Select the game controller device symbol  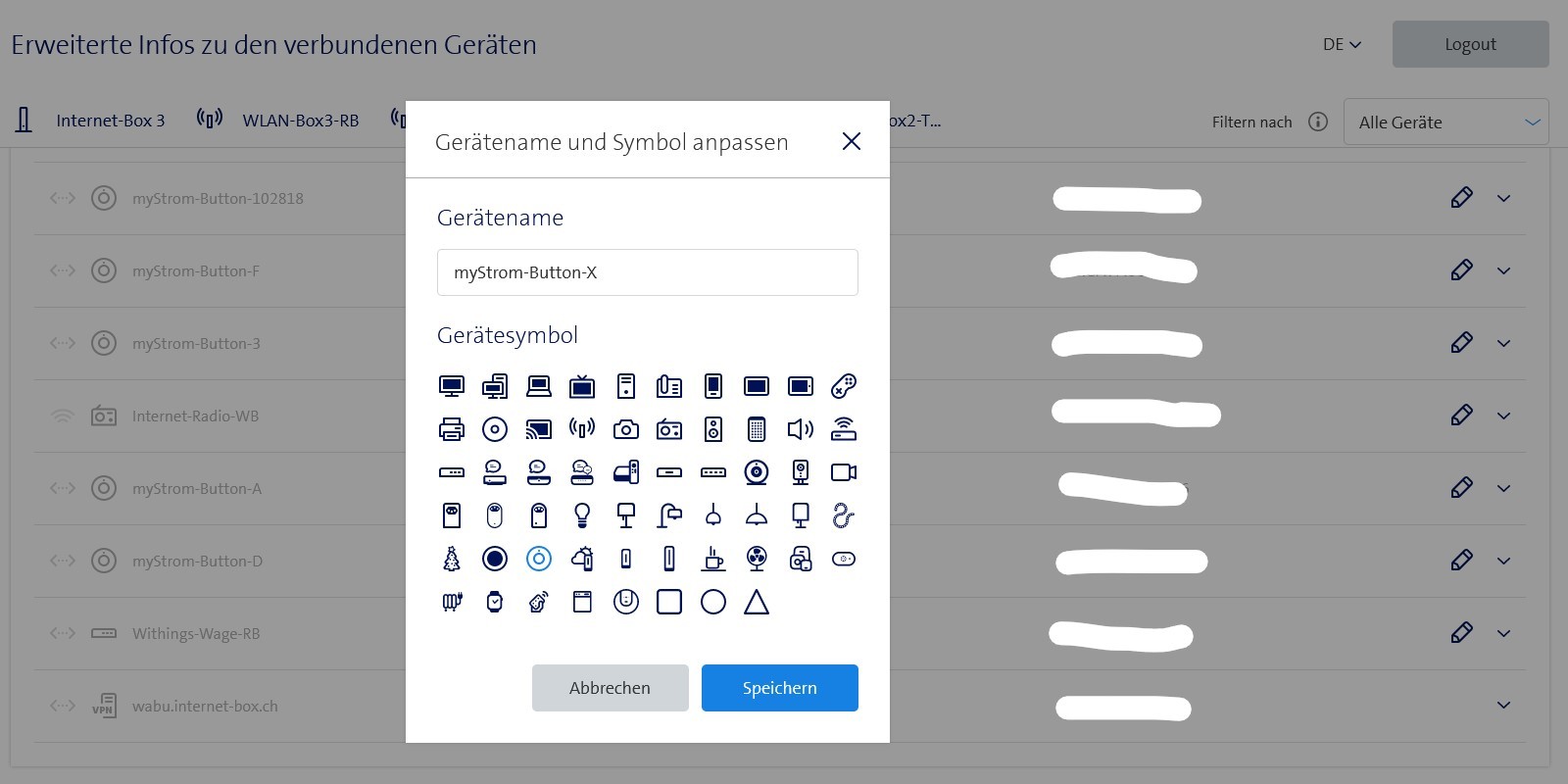coord(843,386)
